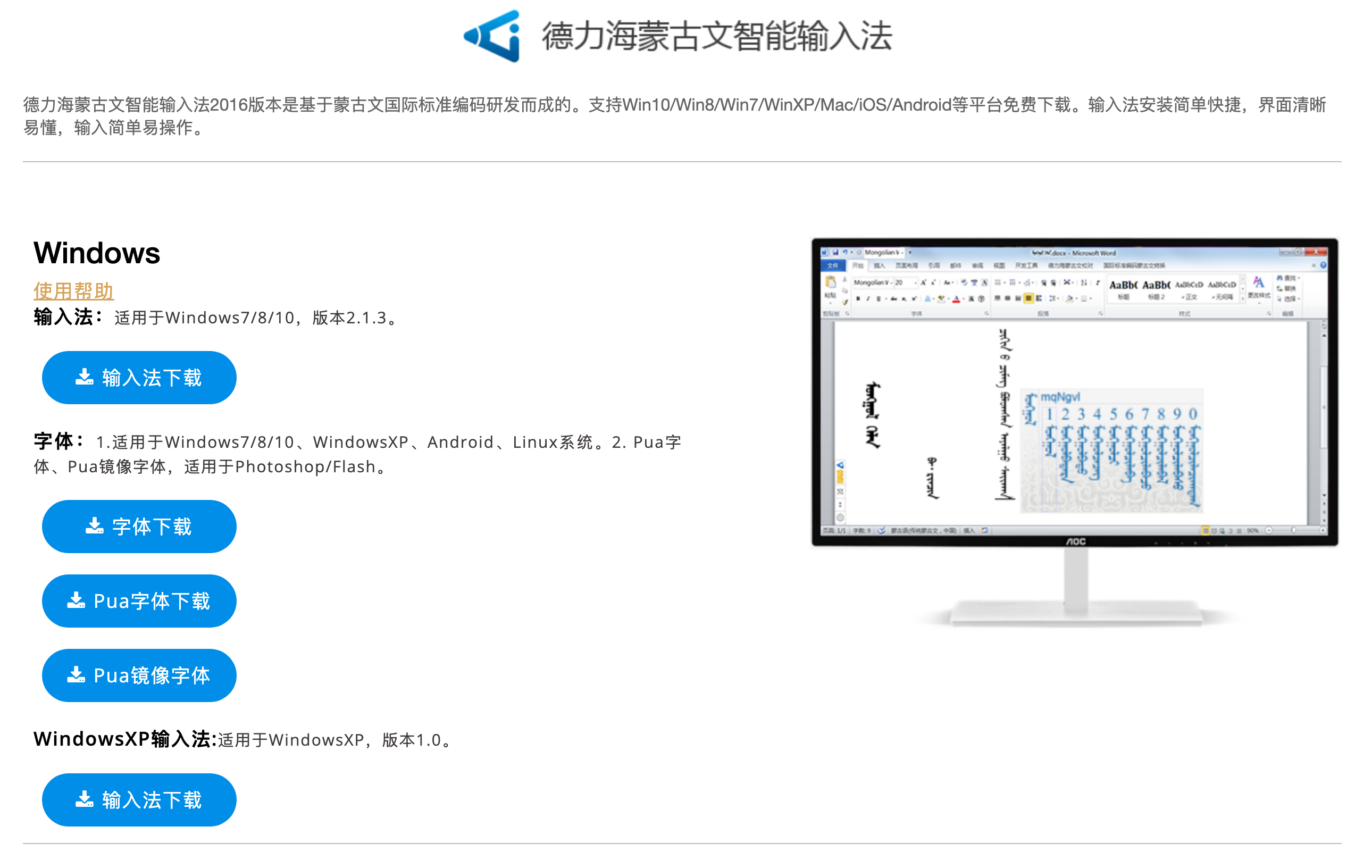Click the Word zoom slider at 90%
This screenshot has width=1372, height=868.
click(1293, 531)
